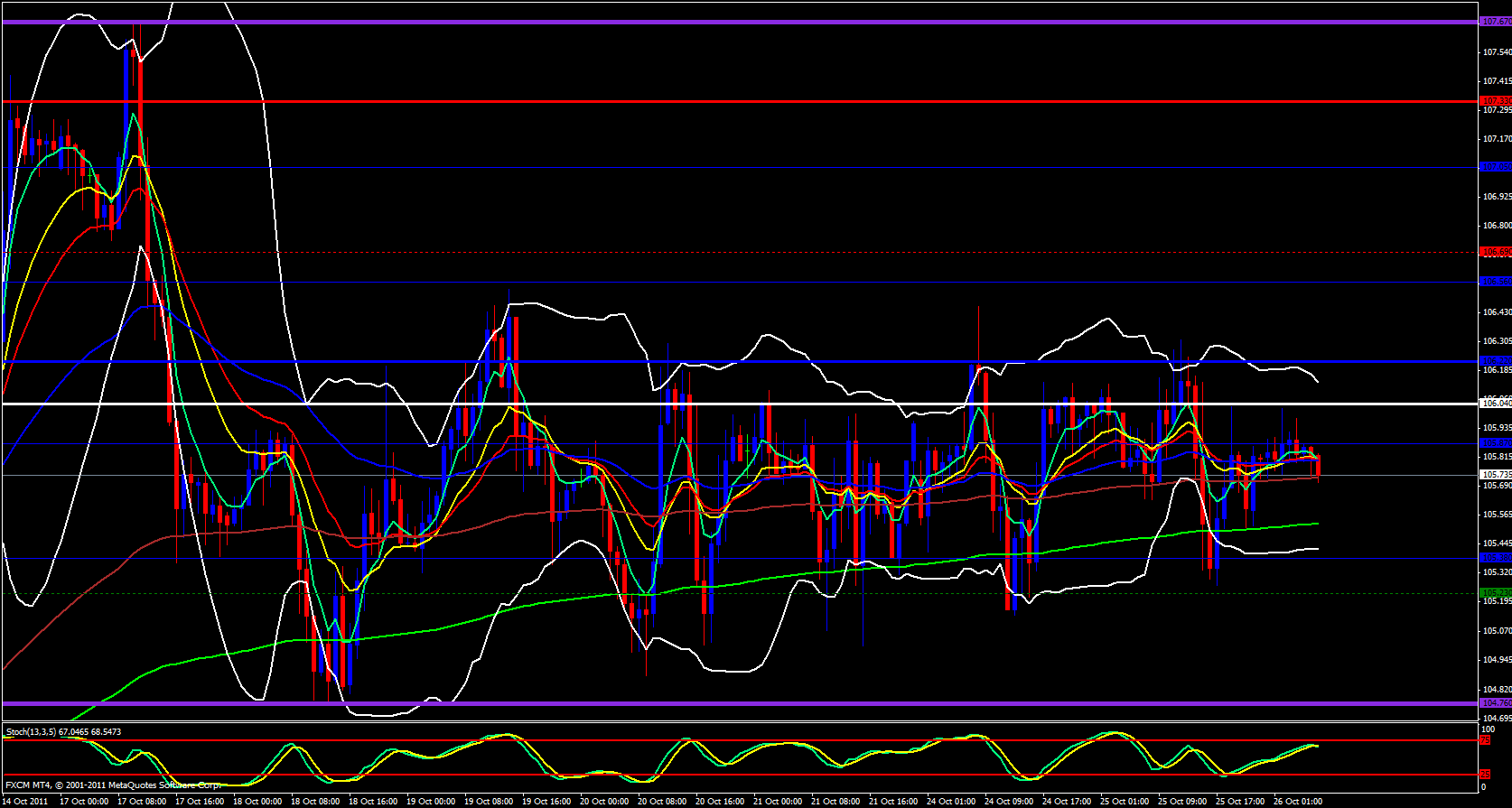The height and width of the screenshot is (808, 1512).
Task: Select the white 106.040 level tag
Action: point(1496,404)
